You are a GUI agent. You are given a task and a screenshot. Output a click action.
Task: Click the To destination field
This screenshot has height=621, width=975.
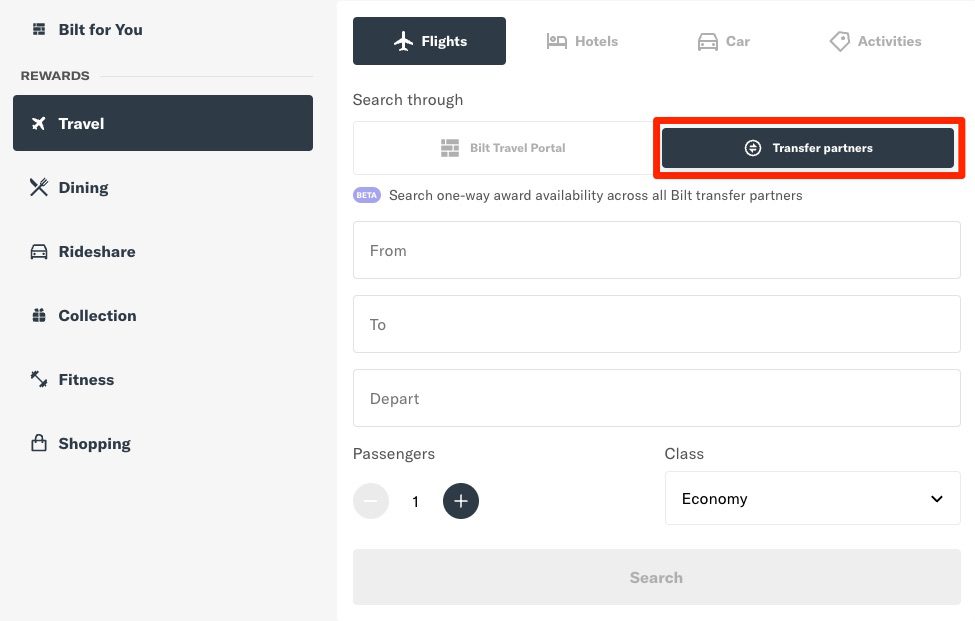(x=656, y=325)
